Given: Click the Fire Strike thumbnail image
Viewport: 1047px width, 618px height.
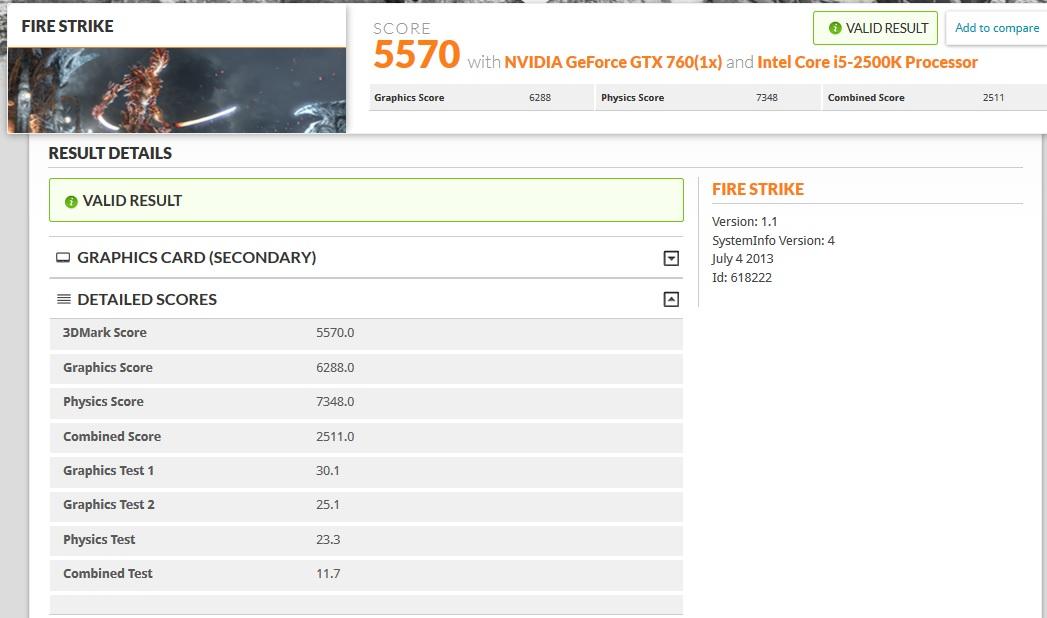Looking at the screenshot, I should [x=176, y=90].
